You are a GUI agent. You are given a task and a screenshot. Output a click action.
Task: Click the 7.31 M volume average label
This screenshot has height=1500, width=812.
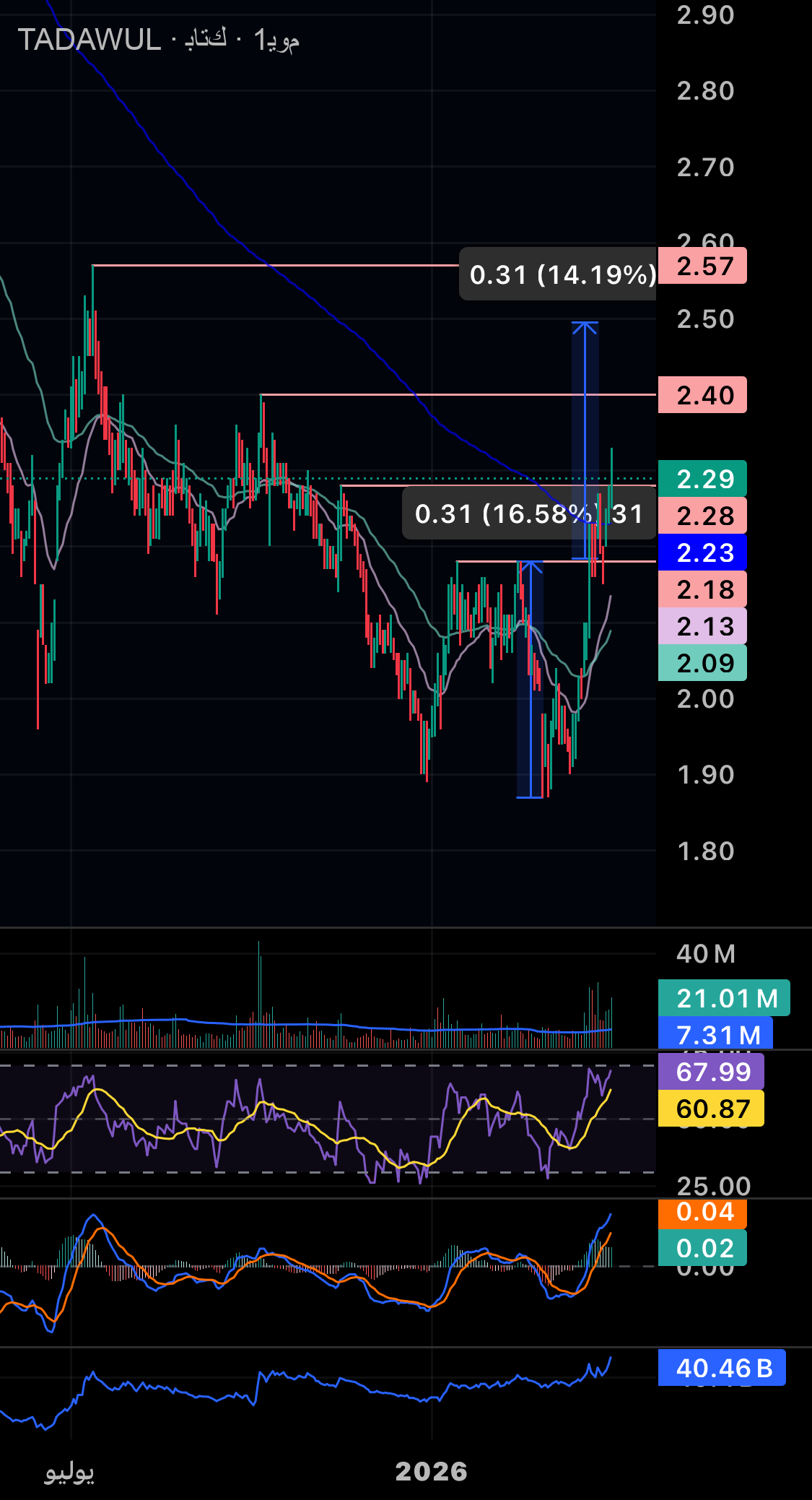pyautogui.click(x=715, y=1034)
